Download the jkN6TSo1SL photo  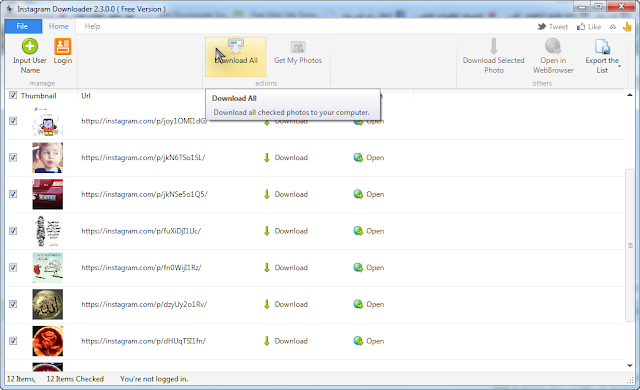(x=286, y=157)
